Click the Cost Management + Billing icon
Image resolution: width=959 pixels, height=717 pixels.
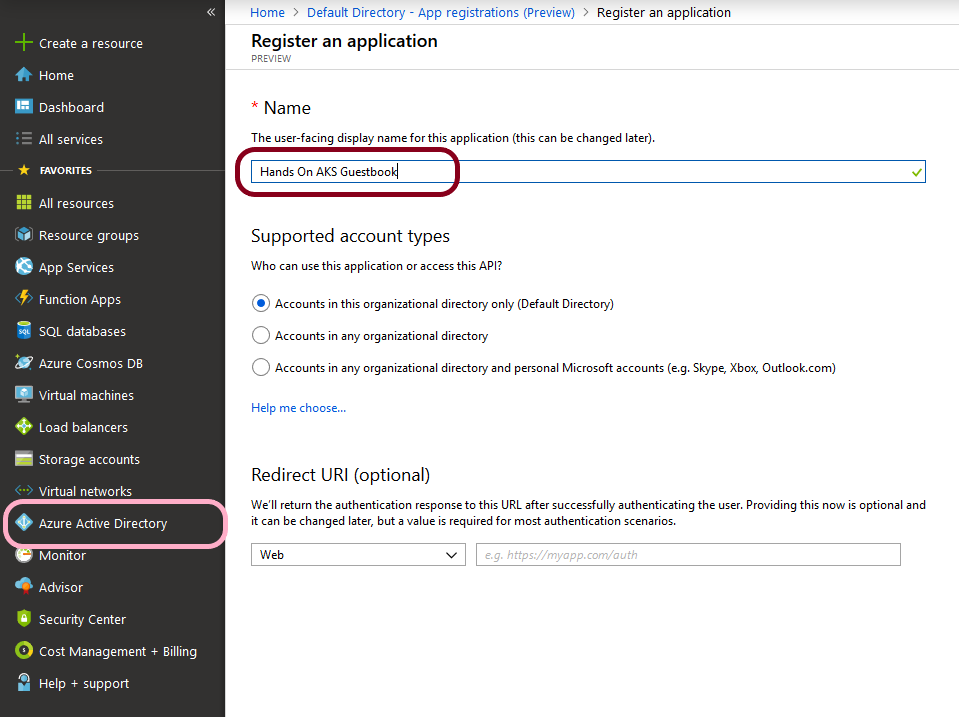point(23,650)
